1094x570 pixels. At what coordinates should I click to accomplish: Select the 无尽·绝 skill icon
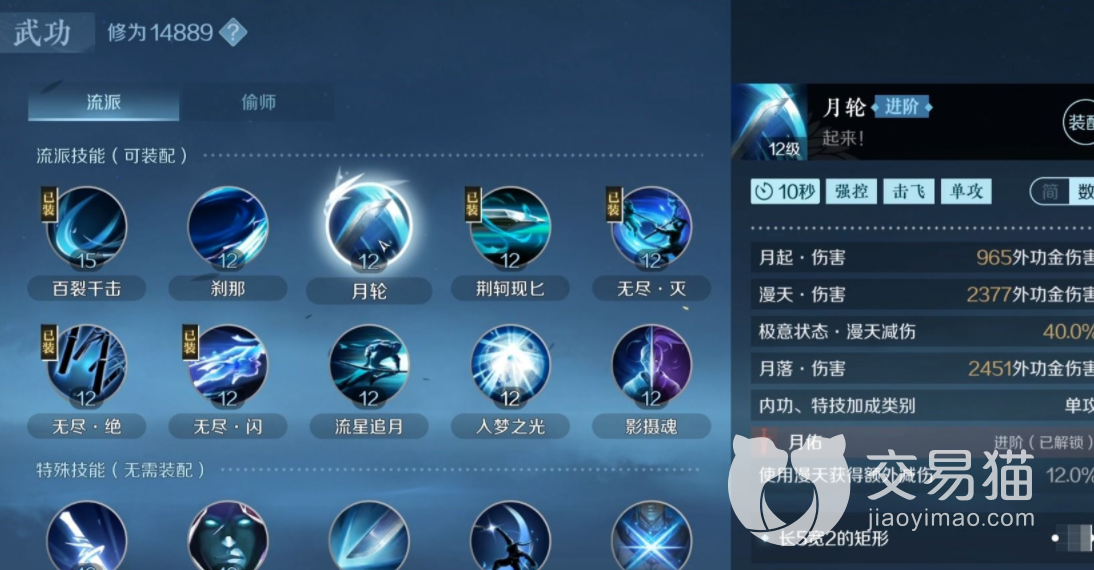tap(87, 366)
